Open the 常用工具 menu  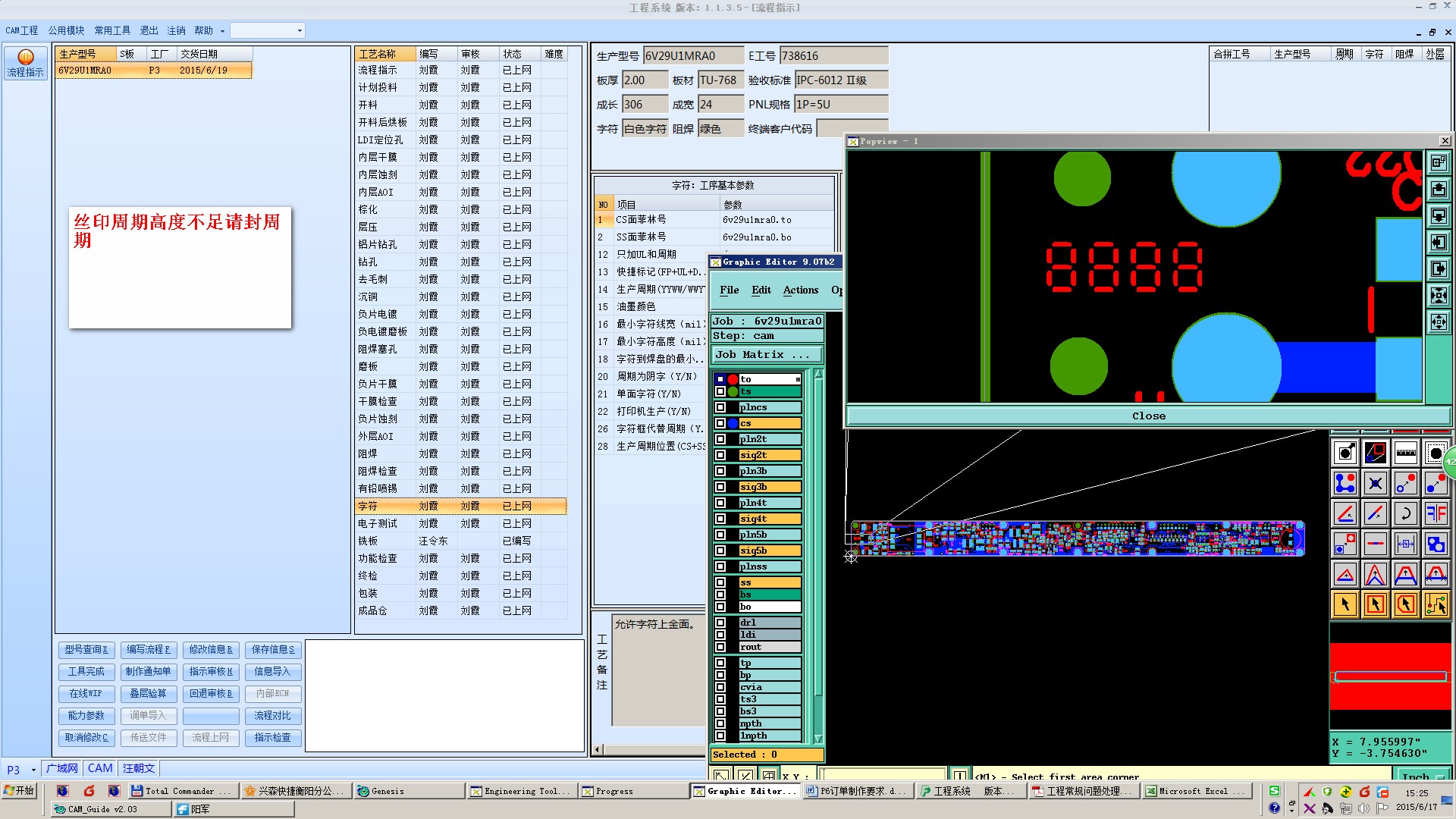pyautogui.click(x=112, y=30)
